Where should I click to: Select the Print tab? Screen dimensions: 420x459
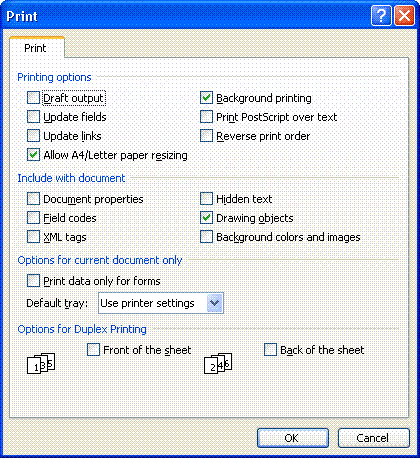click(35, 48)
